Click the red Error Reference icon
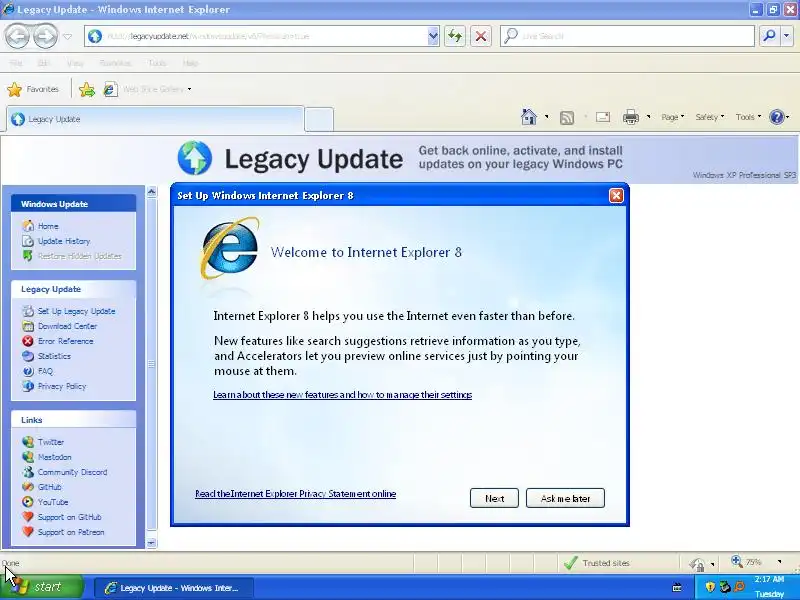The width and height of the screenshot is (800, 600). coord(28,341)
